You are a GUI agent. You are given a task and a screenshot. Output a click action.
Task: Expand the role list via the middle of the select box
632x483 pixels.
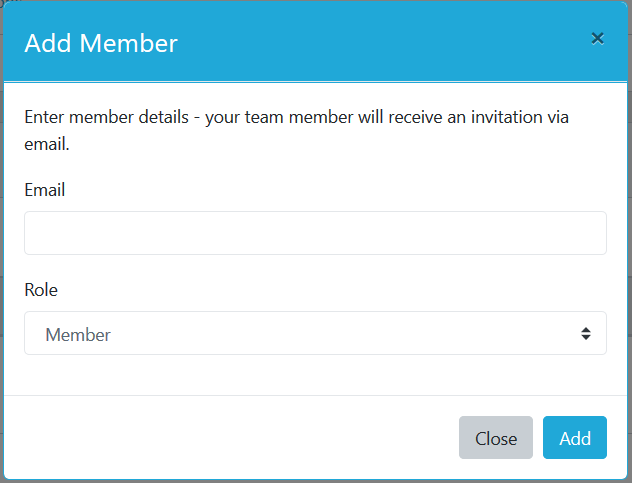pos(315,333)
